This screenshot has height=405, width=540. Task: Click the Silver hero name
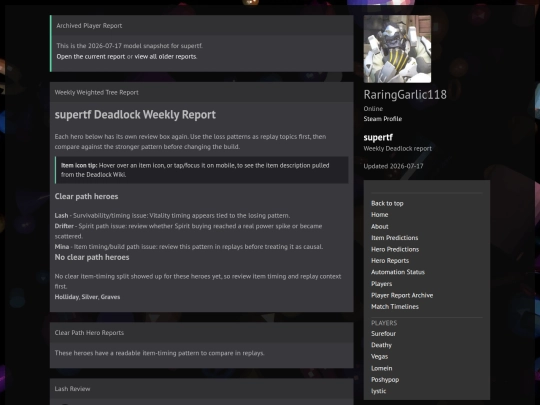point(90,297)
